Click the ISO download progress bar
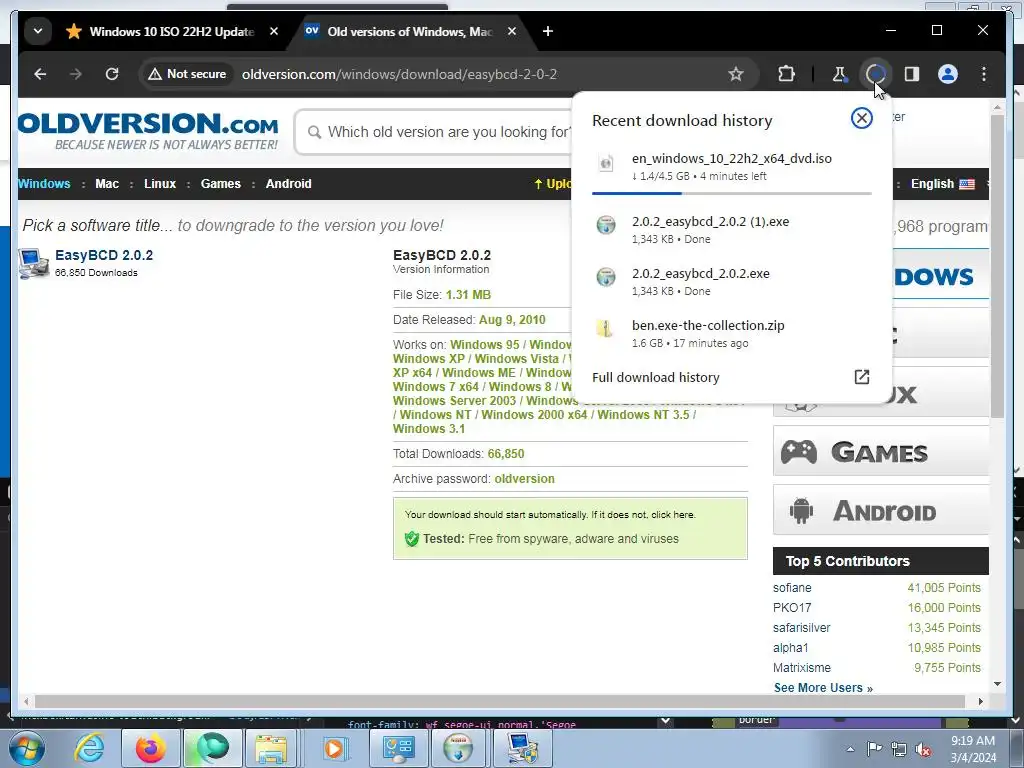This screenshot has width=1024, height=768. click(731, 193)
